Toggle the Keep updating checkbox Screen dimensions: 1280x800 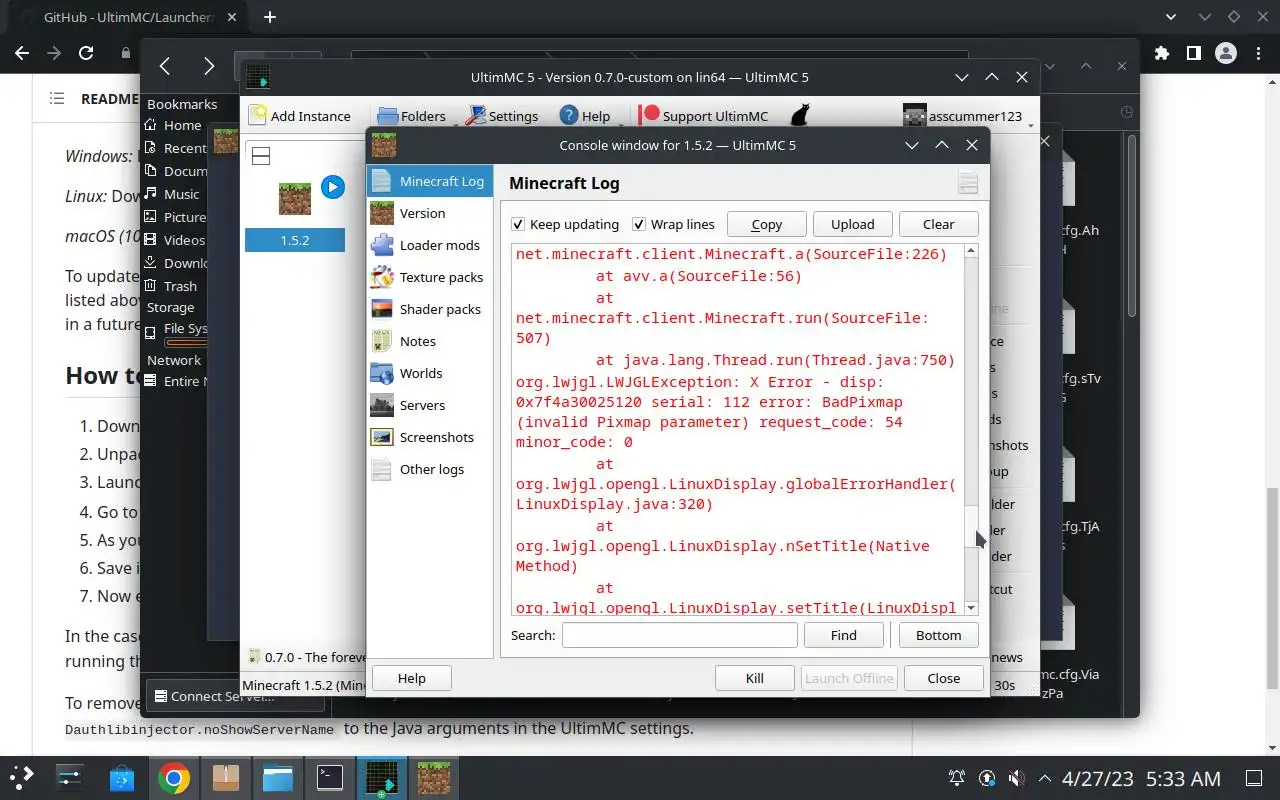pyautogui.click(x=518, y=224)
